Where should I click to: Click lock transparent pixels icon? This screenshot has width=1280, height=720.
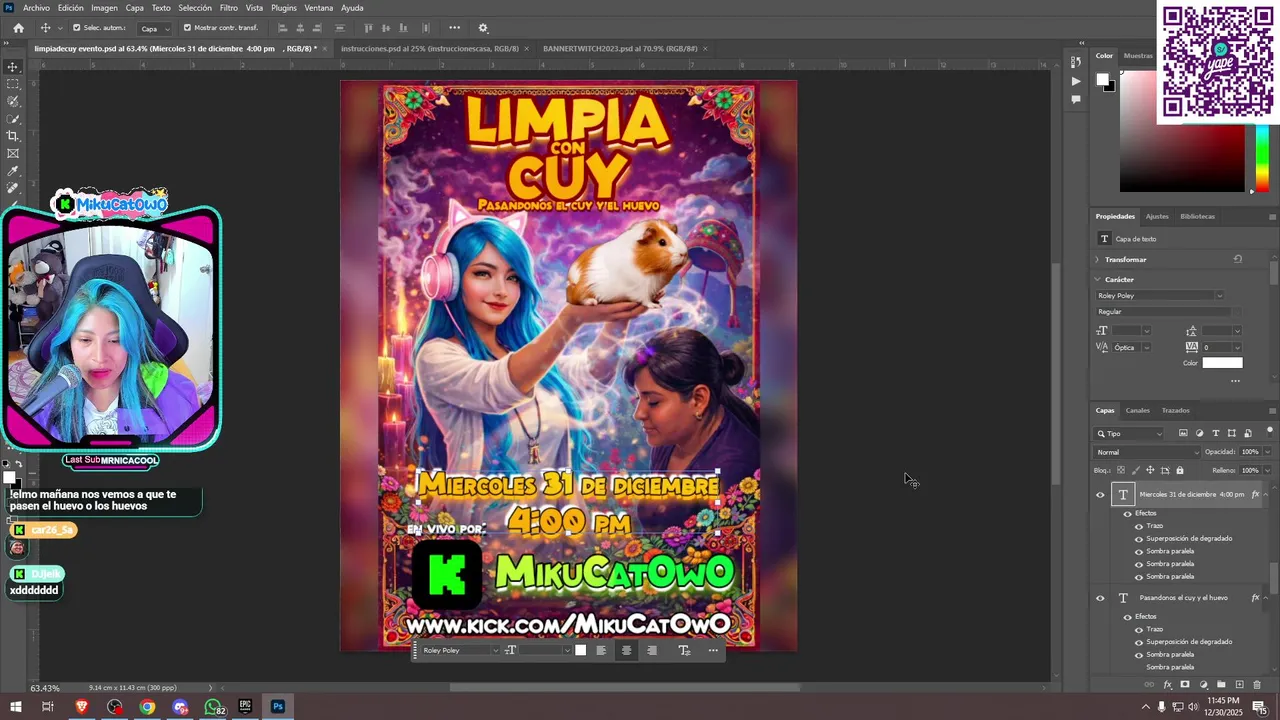coord(1120,470)
